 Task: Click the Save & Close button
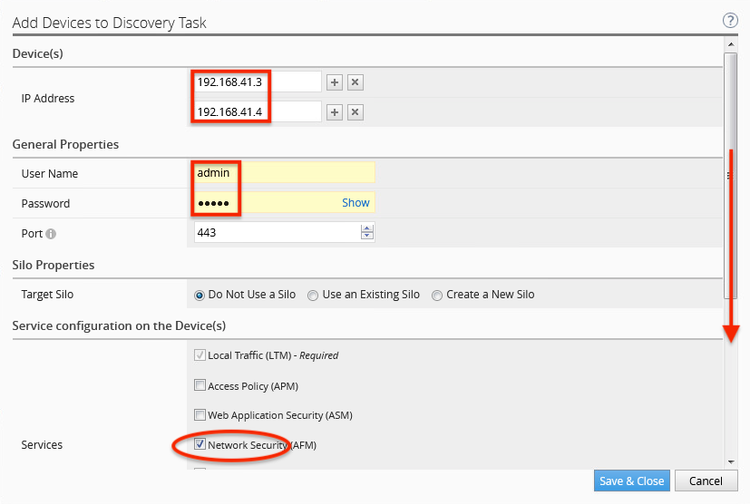pyautogui.click(x=631, y=481)
